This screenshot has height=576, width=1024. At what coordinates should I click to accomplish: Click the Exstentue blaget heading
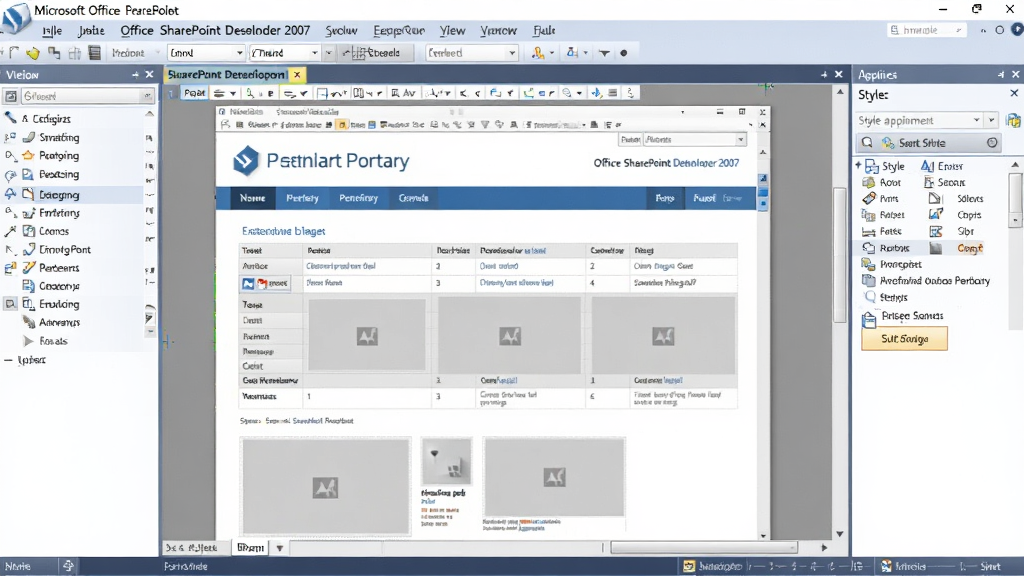click(x=283, y=231)
